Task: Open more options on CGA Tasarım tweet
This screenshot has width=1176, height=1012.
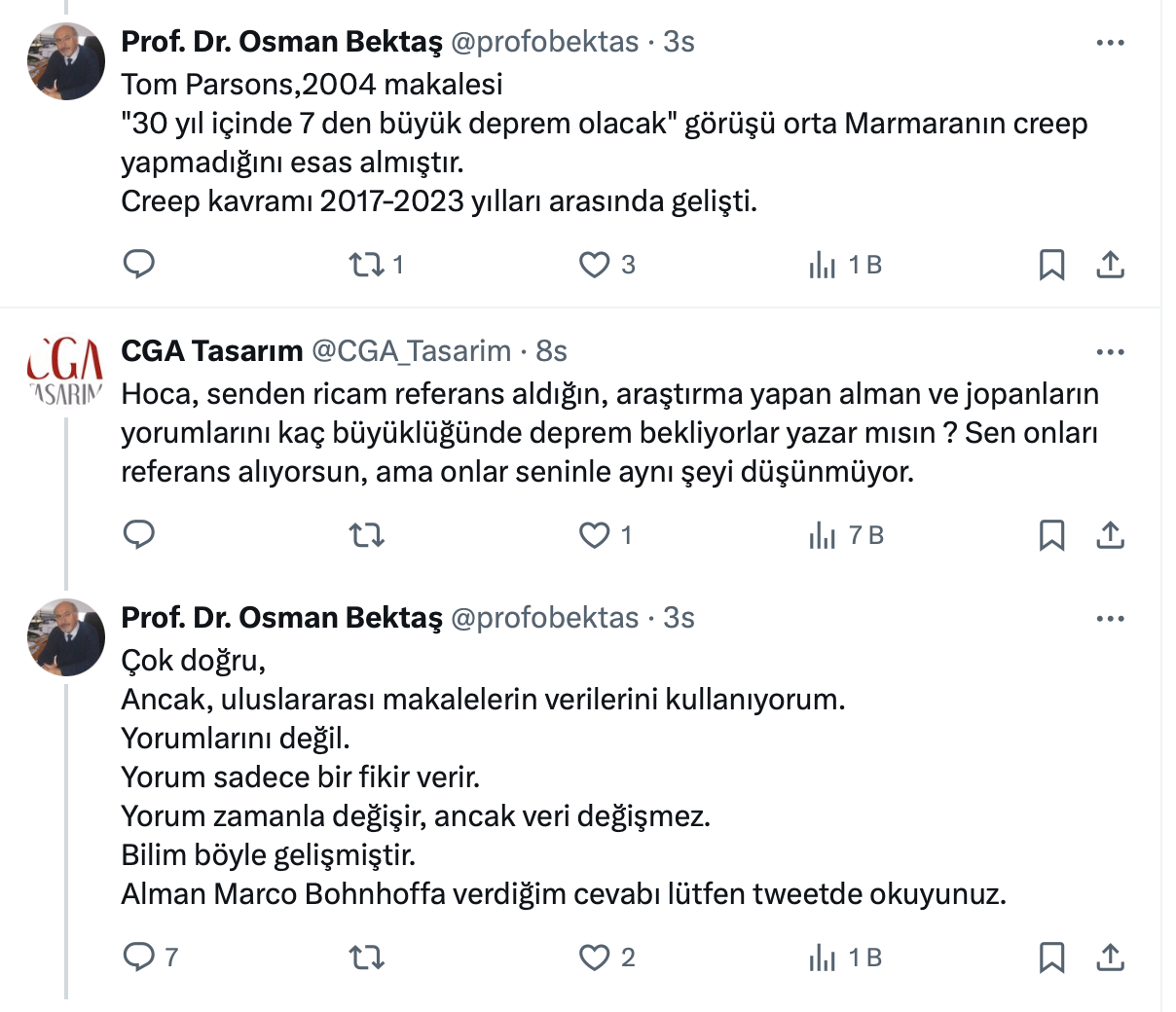Action: (1110, 352)
